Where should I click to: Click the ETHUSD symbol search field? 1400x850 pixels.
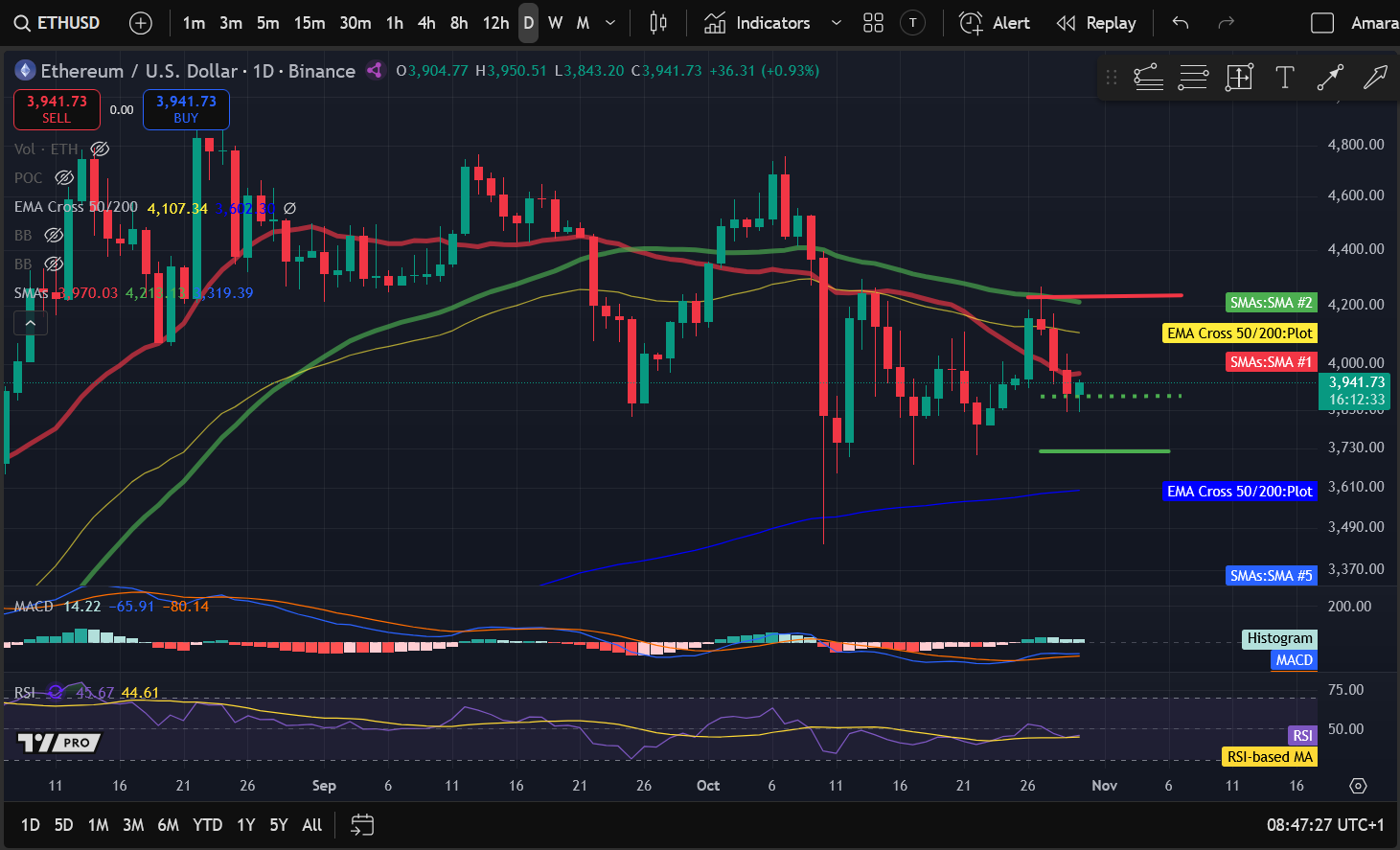point(58,23)
